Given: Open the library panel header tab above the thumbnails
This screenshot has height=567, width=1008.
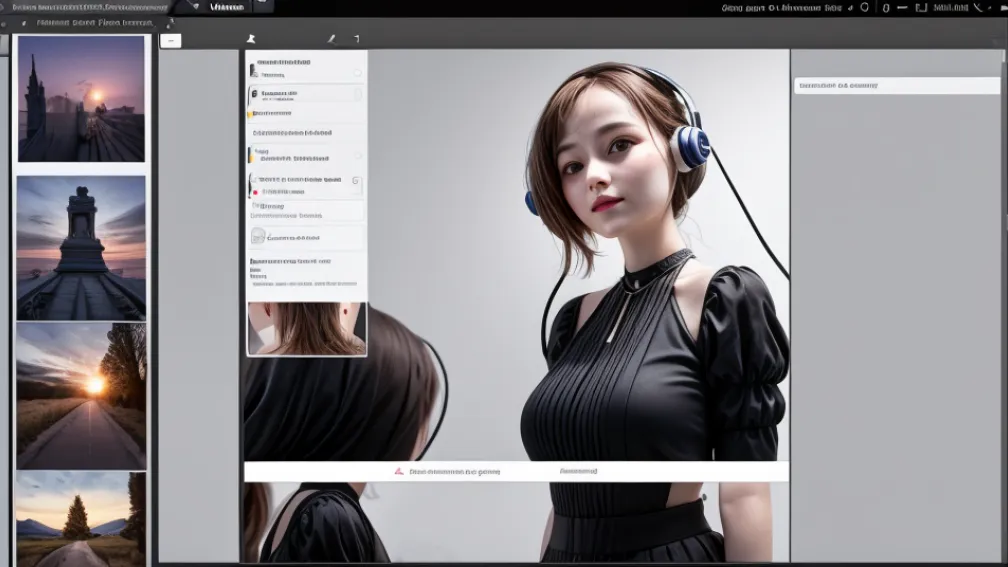Looking at the screenshot, I should pyautogui.click(x=95, y=22).
